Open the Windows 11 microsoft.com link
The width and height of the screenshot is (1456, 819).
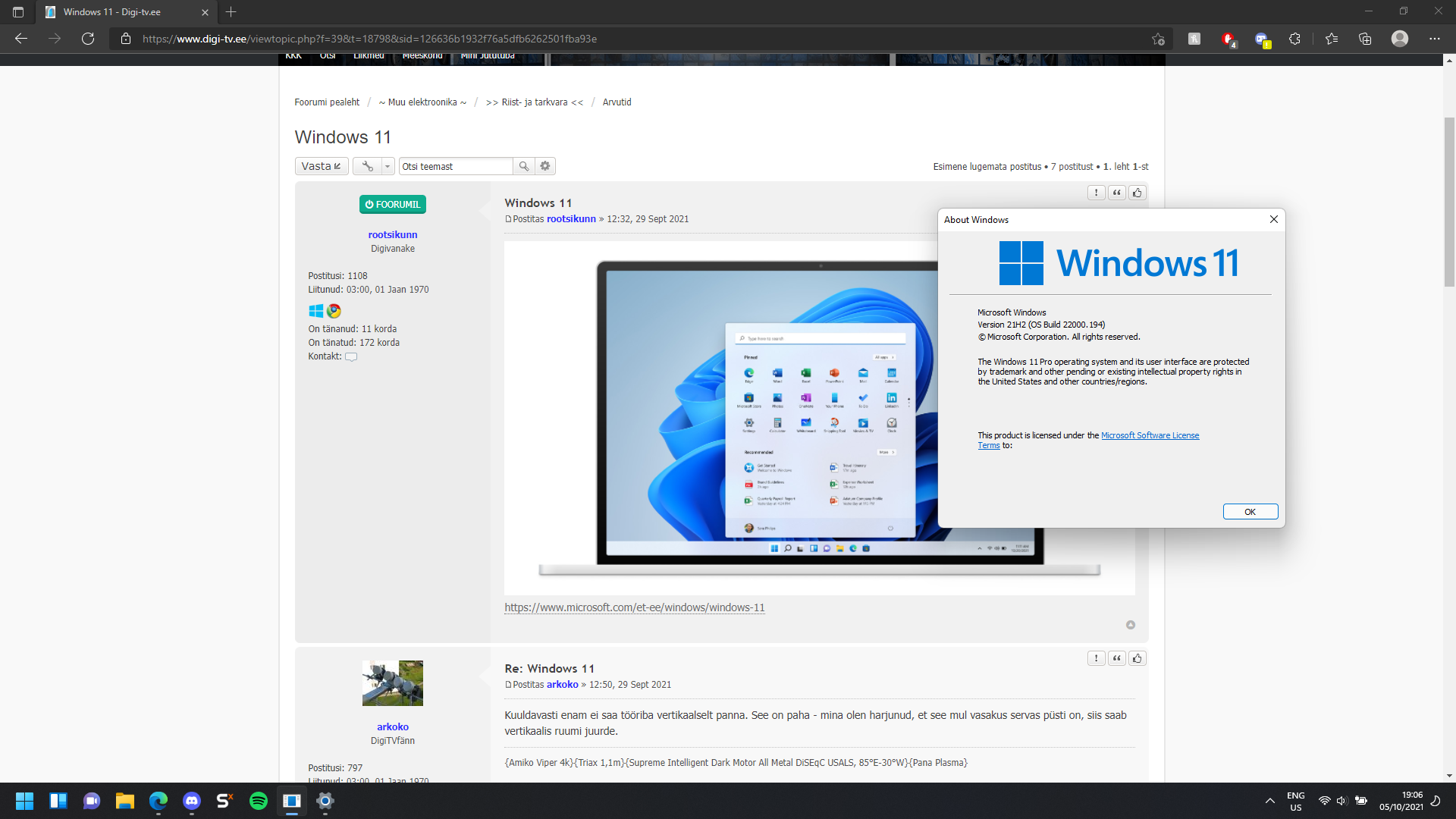[x=635, y=607]
